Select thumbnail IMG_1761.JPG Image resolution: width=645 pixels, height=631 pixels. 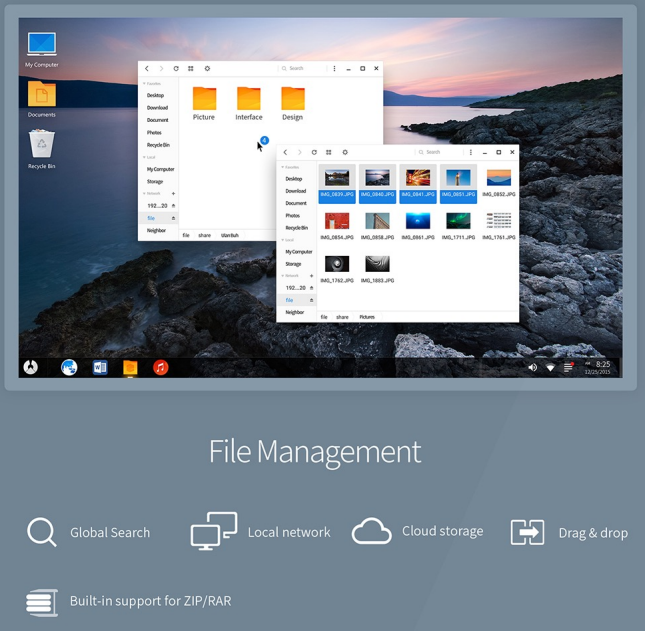pyautogui.click(x=499, y=226)
